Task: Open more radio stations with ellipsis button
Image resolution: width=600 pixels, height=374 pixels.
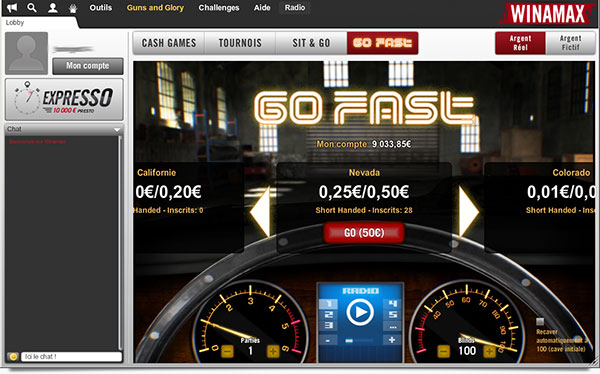Action: pyautogui.click(x=392, y=327)
